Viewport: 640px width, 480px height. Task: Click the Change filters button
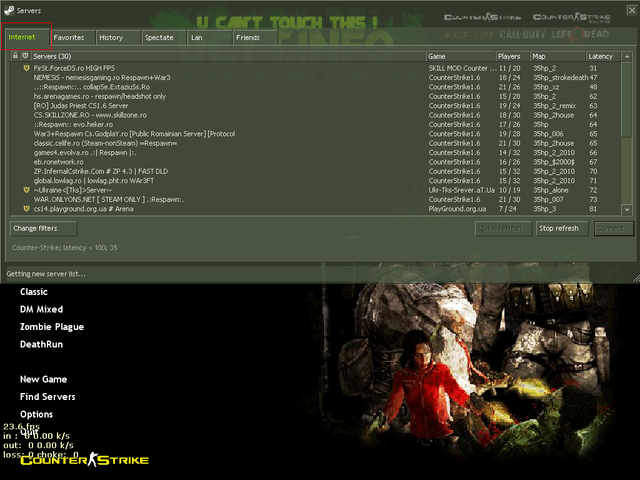click(x=43, y=228)
